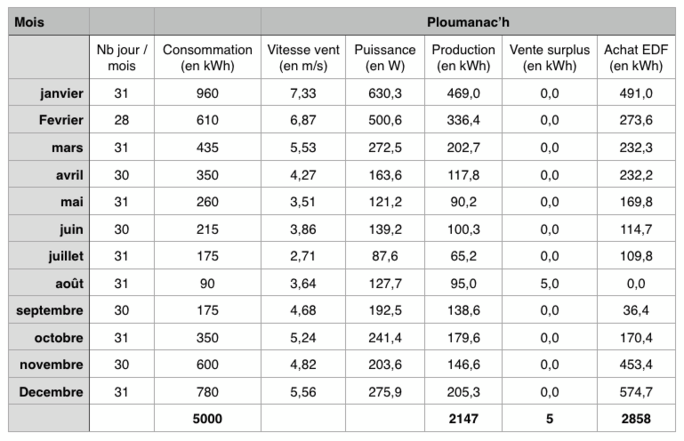Select the "Production (en kWh)" column header
Image resolution: width=684 pixels, height=441 pixels.
click(463, 58)
